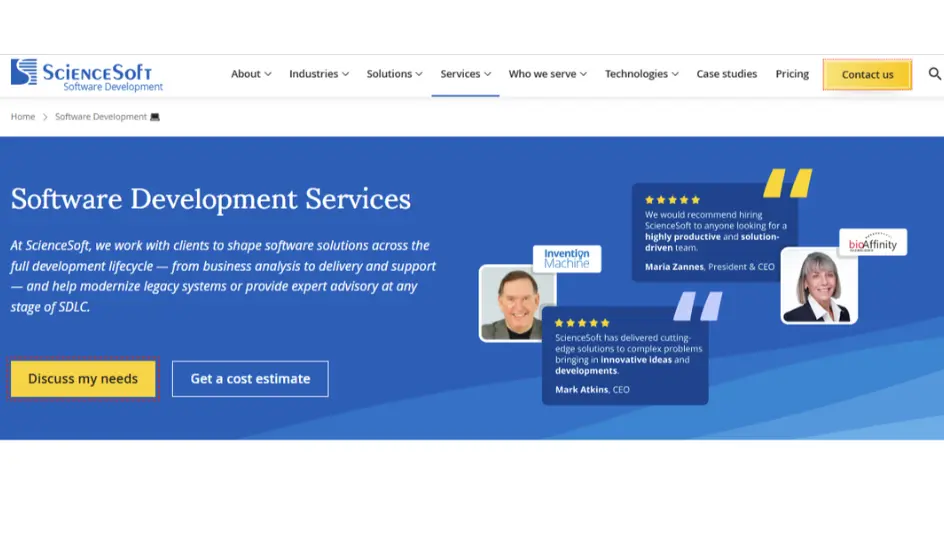Click the Contact us button

(x=868, y=75)
